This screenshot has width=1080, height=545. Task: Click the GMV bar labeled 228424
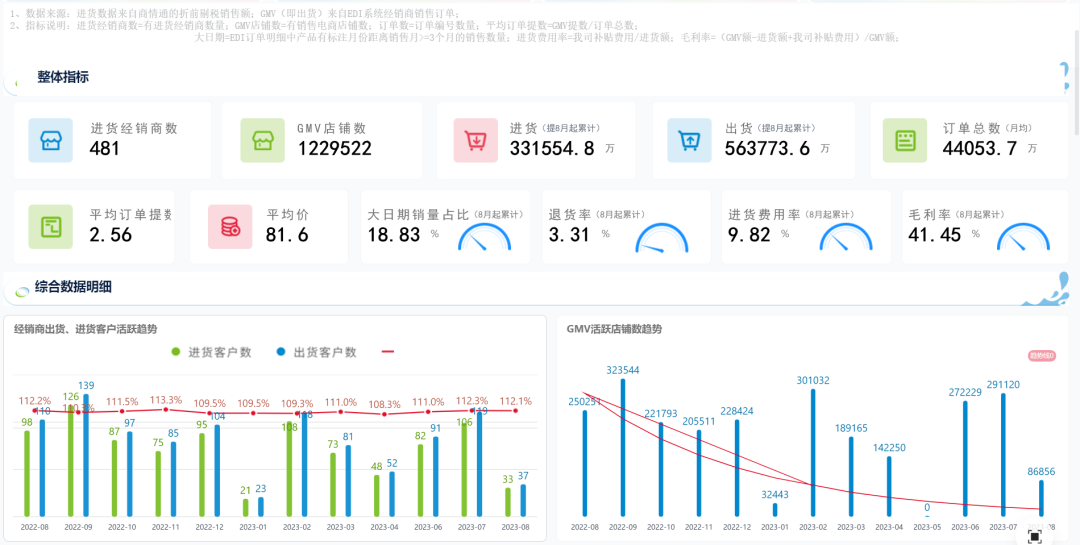click(x=737, y=469)
